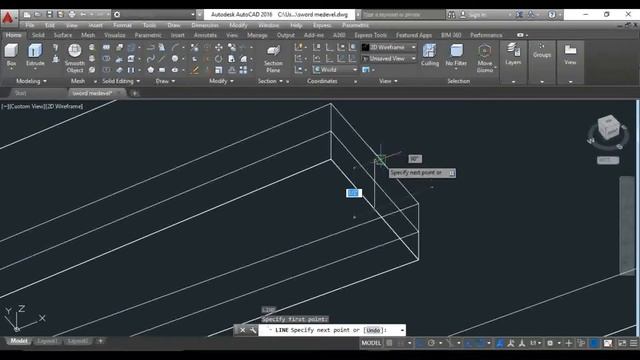Open the Customization menu in status bar
This screenshot has width=640, height=360.
[x=633, y=343]
